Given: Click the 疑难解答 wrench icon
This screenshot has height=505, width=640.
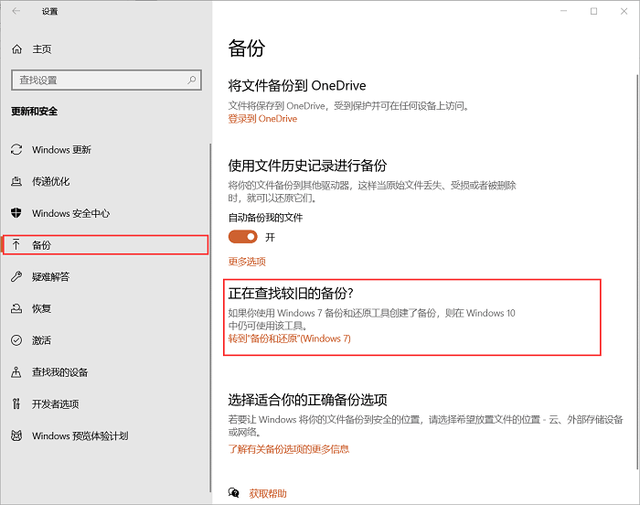Looking at the screenshot, I should coord(16,277).
